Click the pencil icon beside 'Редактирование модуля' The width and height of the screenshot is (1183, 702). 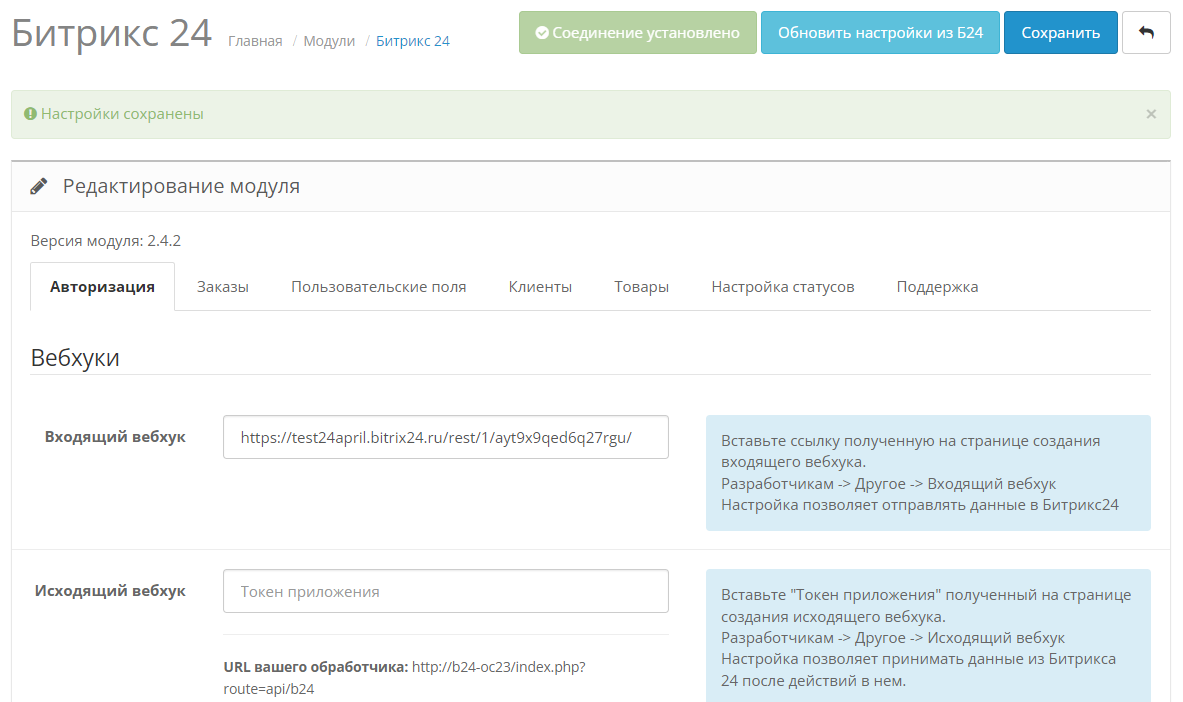point(38,186)
